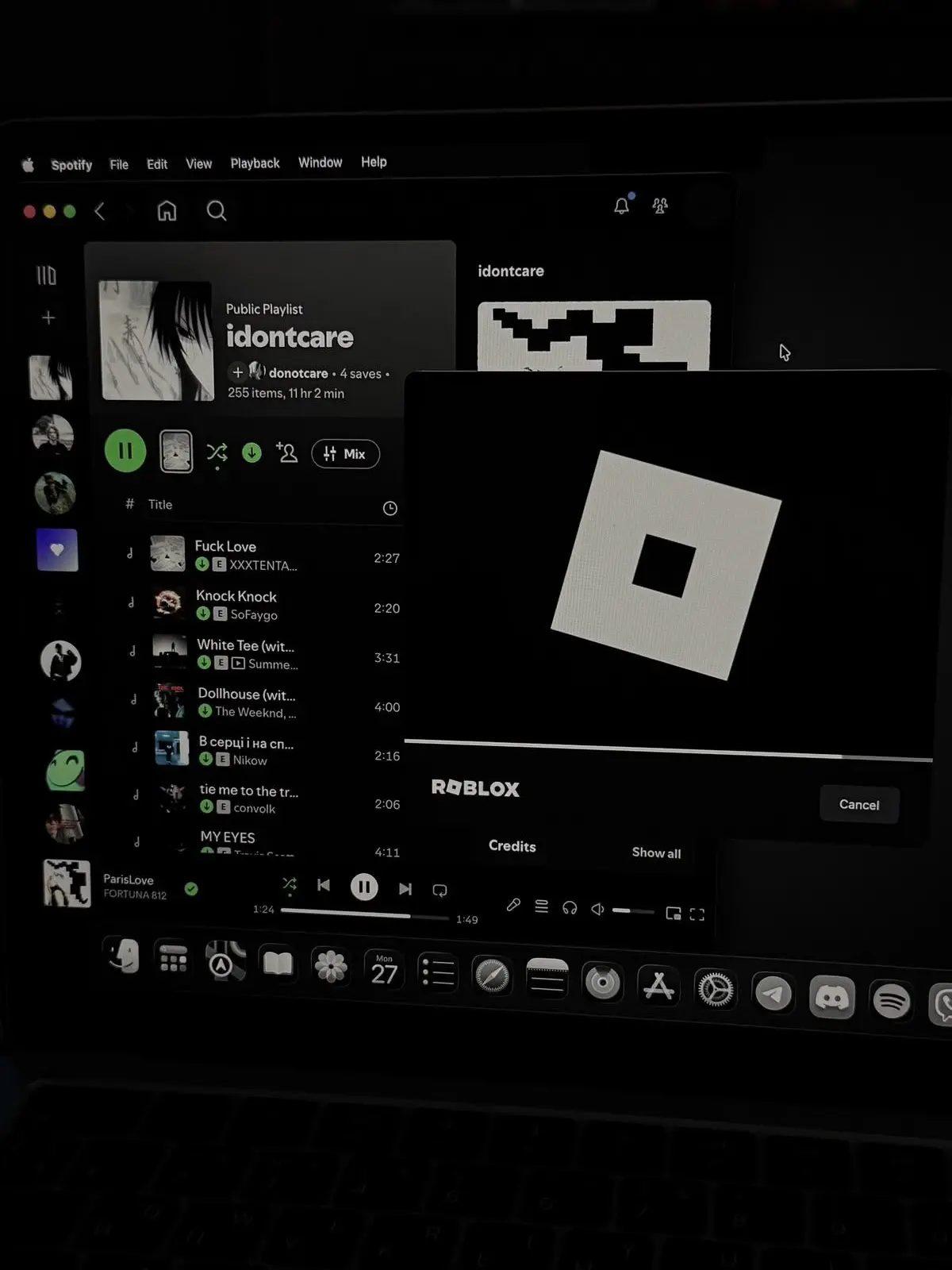Create a new playlist with sidebar plus
Viewport: 952px width, 1270px height.
click(48, 317)
